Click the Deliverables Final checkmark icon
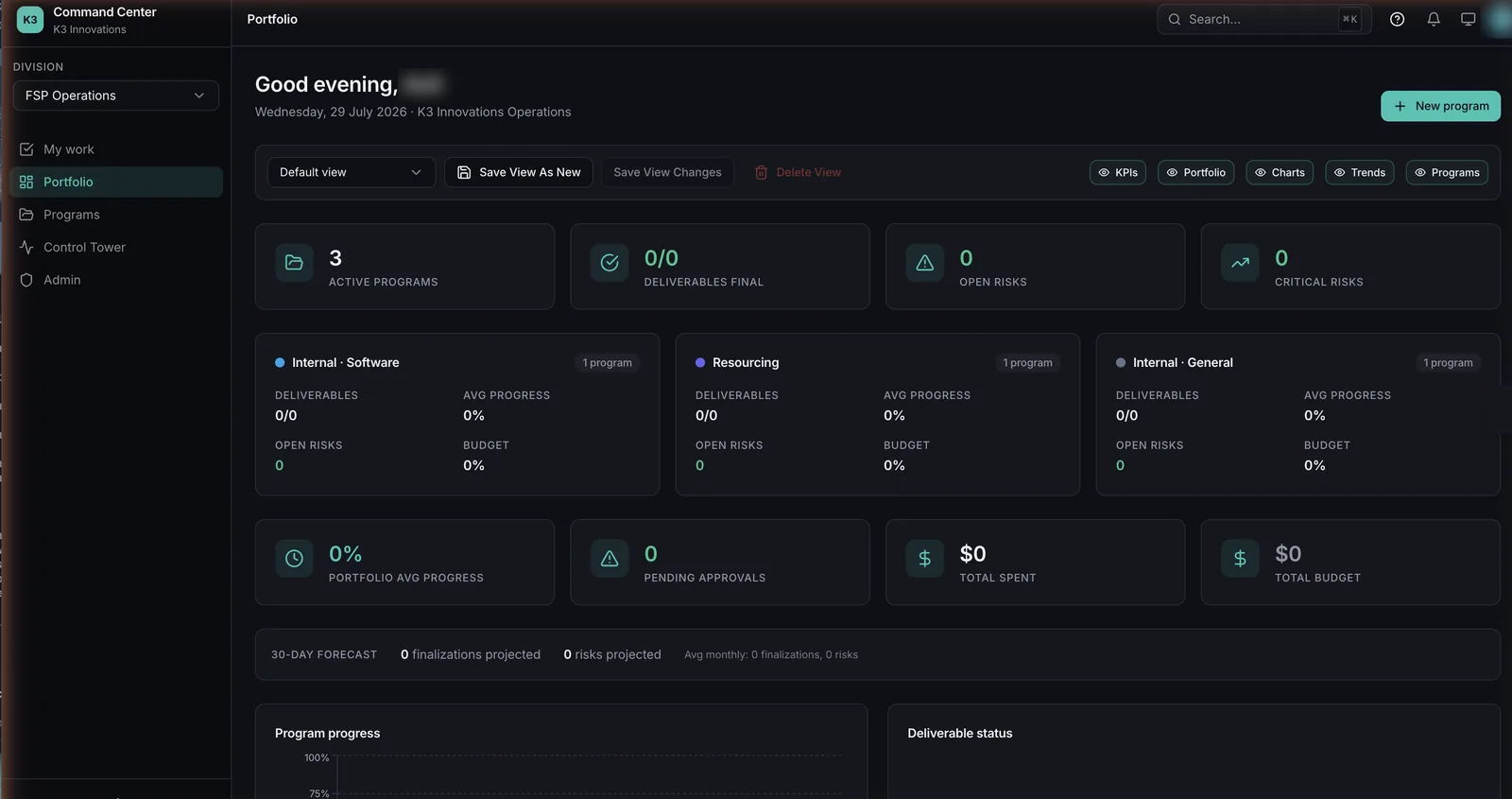This screenshot has width=1512, height=799. point(610,263)
